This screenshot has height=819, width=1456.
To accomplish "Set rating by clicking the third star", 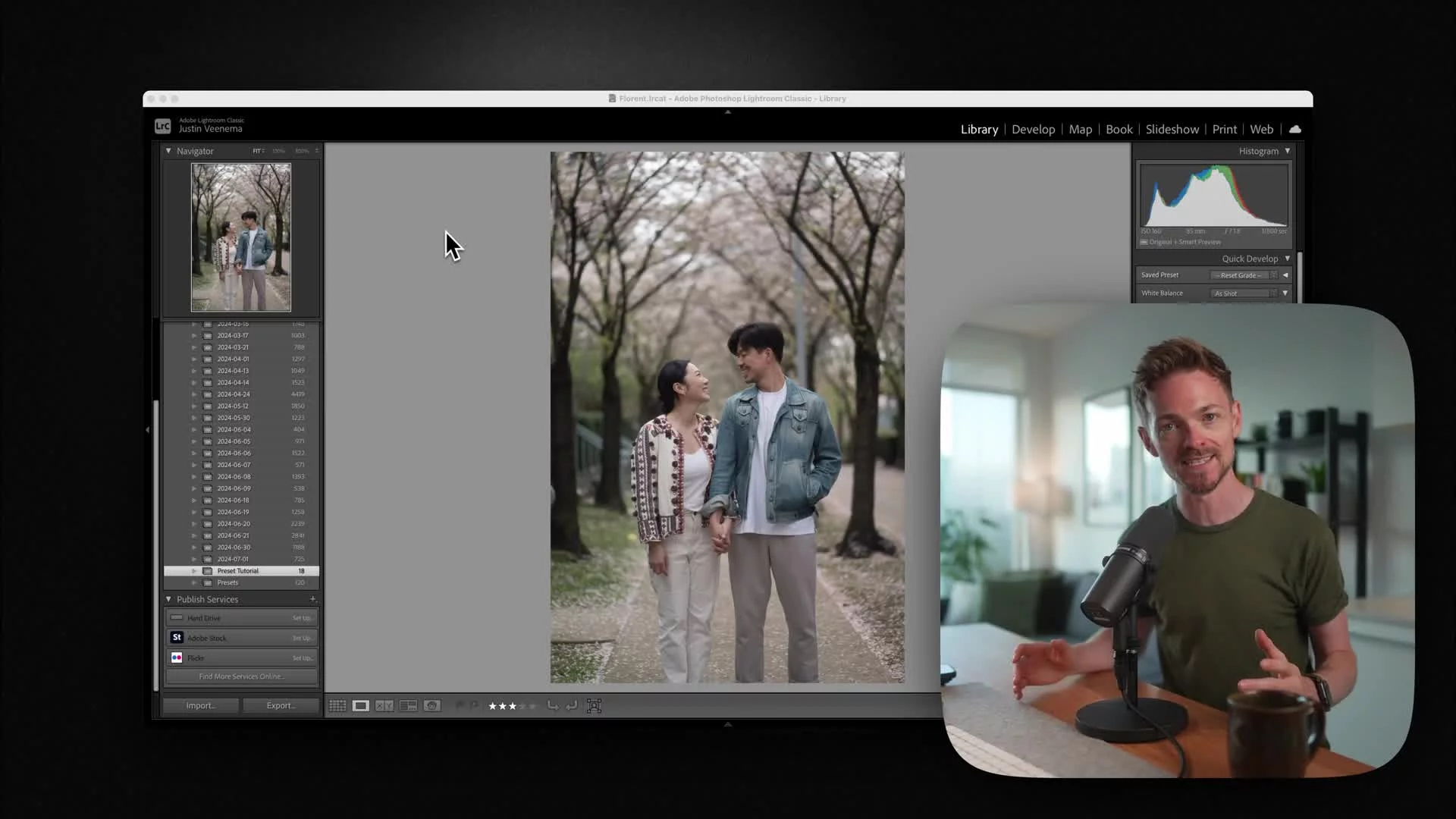I will click(x=511, y=705).
